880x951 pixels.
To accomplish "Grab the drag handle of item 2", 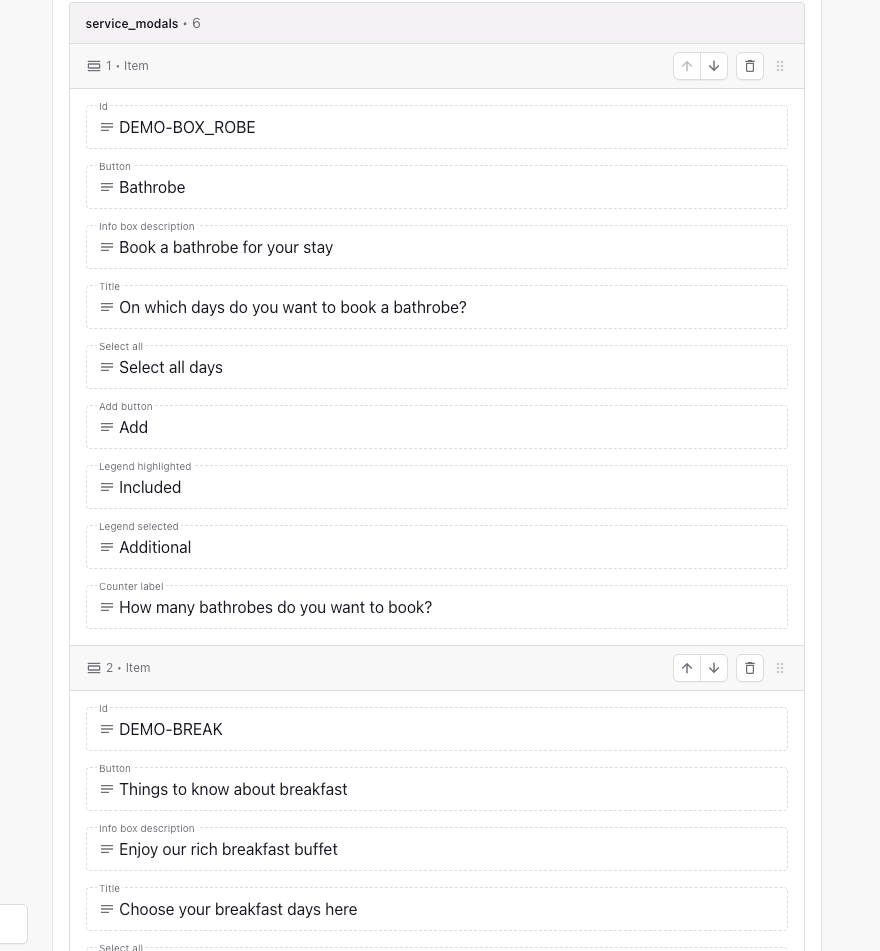I will click(780, 668).
